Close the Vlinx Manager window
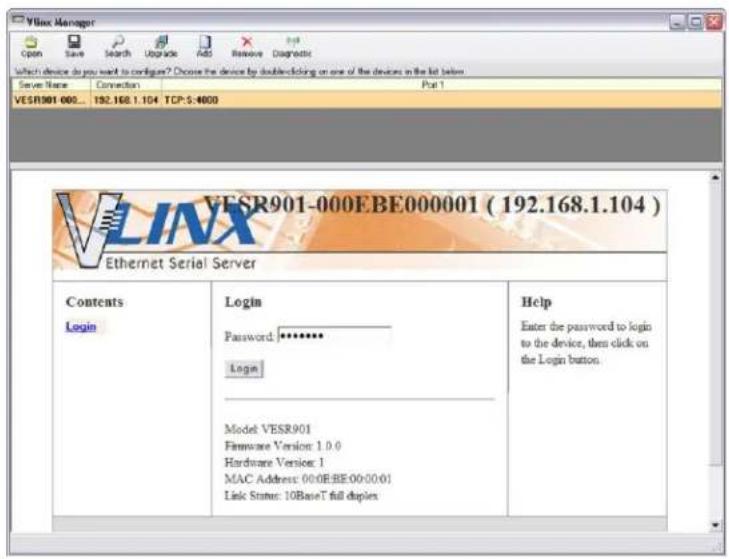The height and width of the screenshot is (559, 729). [714, 22]
